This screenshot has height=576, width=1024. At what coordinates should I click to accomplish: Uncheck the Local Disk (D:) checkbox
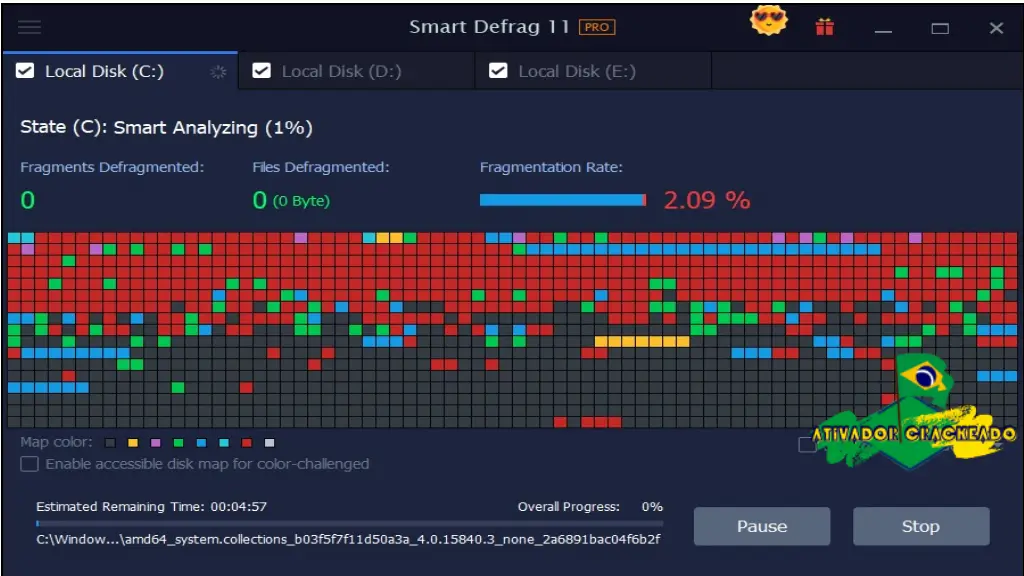[261, 71]
